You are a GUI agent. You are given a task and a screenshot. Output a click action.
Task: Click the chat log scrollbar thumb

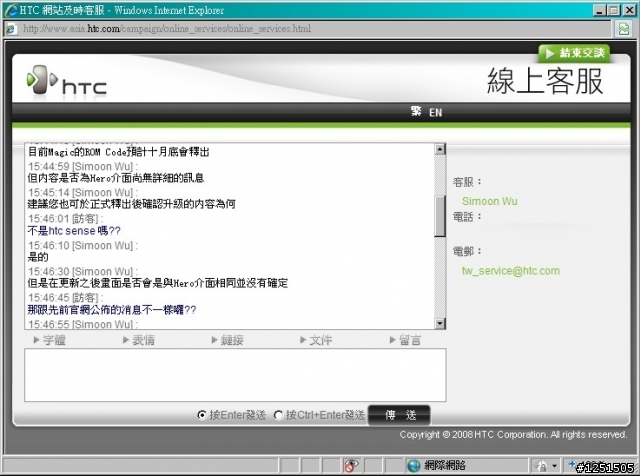(440, 216)
